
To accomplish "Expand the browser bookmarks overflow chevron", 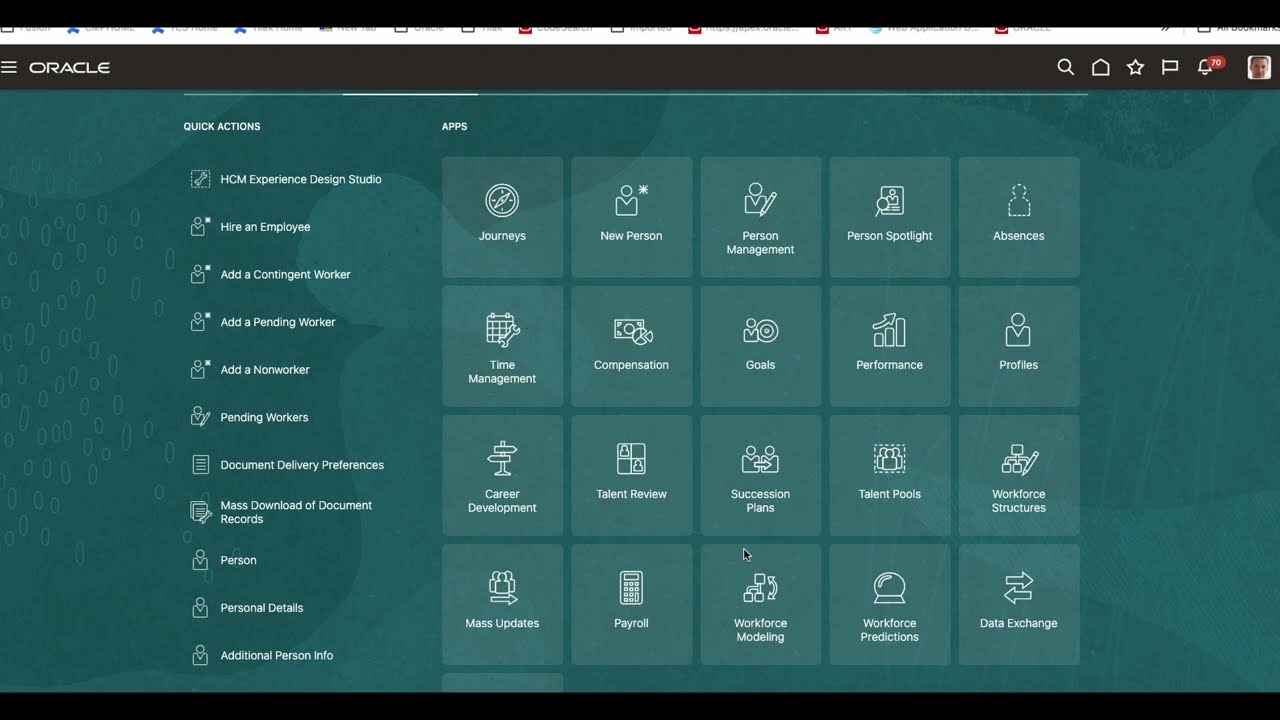I will click(x=1165, y=28).
